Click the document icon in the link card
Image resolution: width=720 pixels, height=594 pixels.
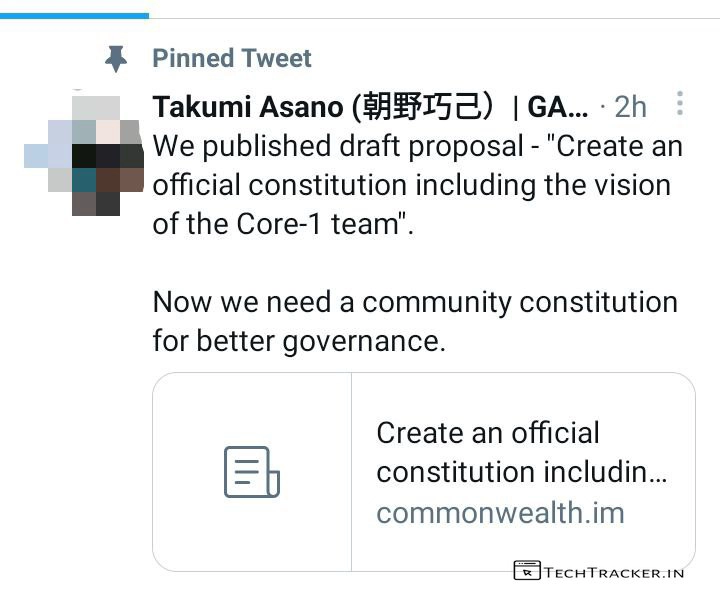(x=251, y=472)
